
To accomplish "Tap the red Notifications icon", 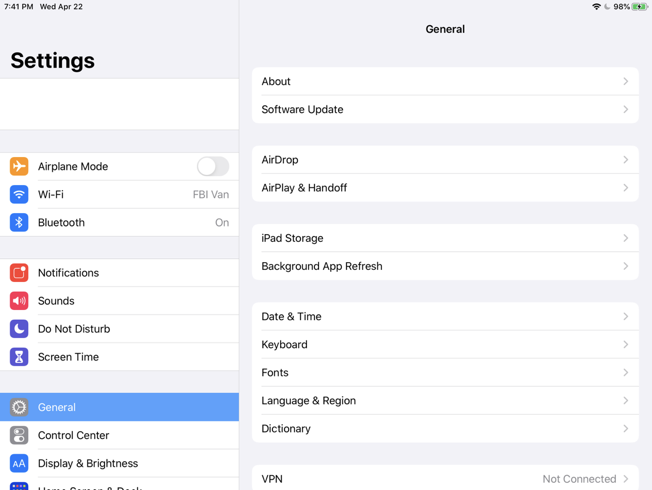I will click(19, 273).
